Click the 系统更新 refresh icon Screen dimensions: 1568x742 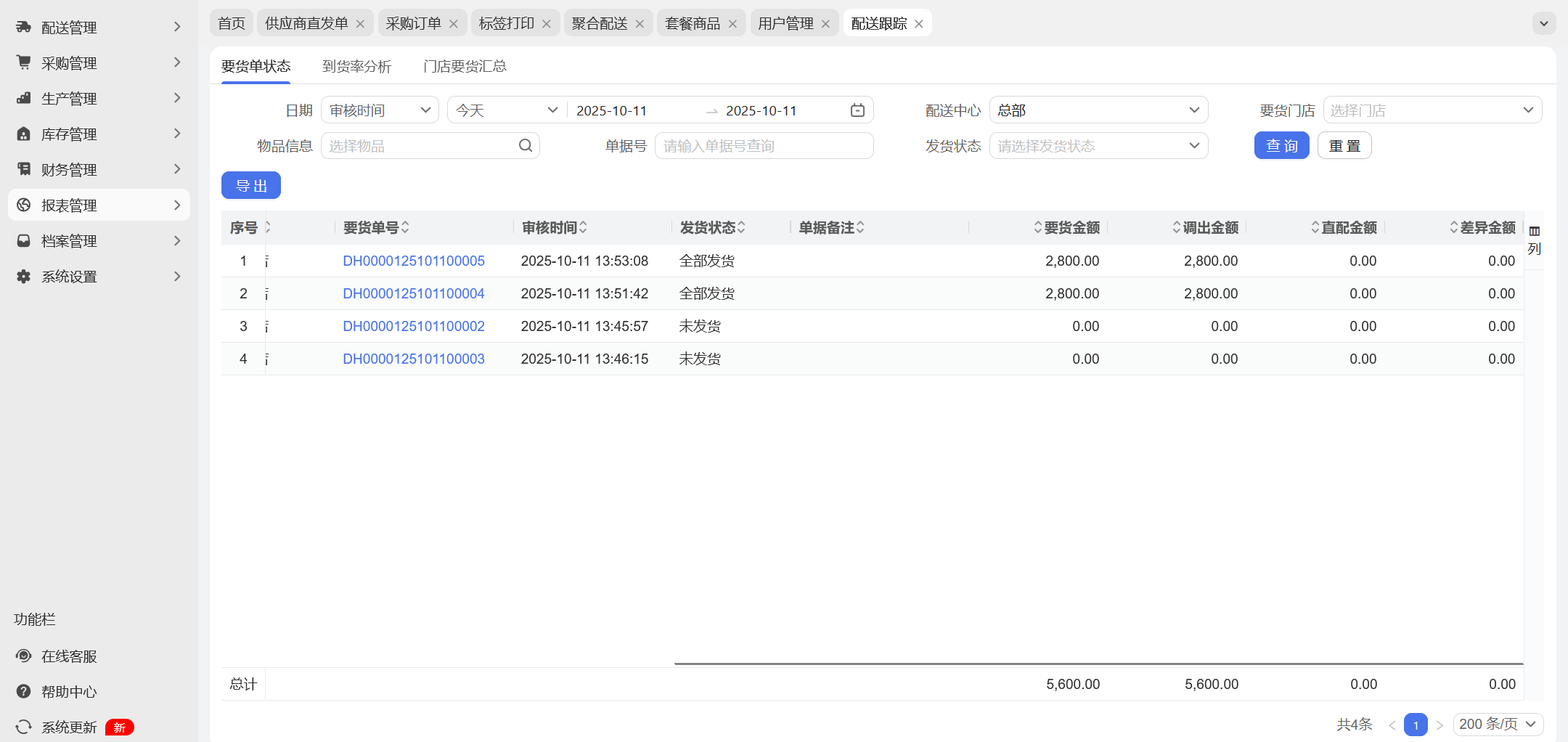pyautogui.click(x=24, y=727)
